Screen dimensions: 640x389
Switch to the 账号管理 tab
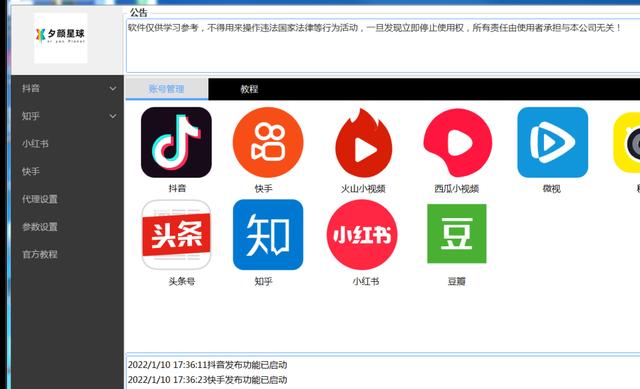167,89
